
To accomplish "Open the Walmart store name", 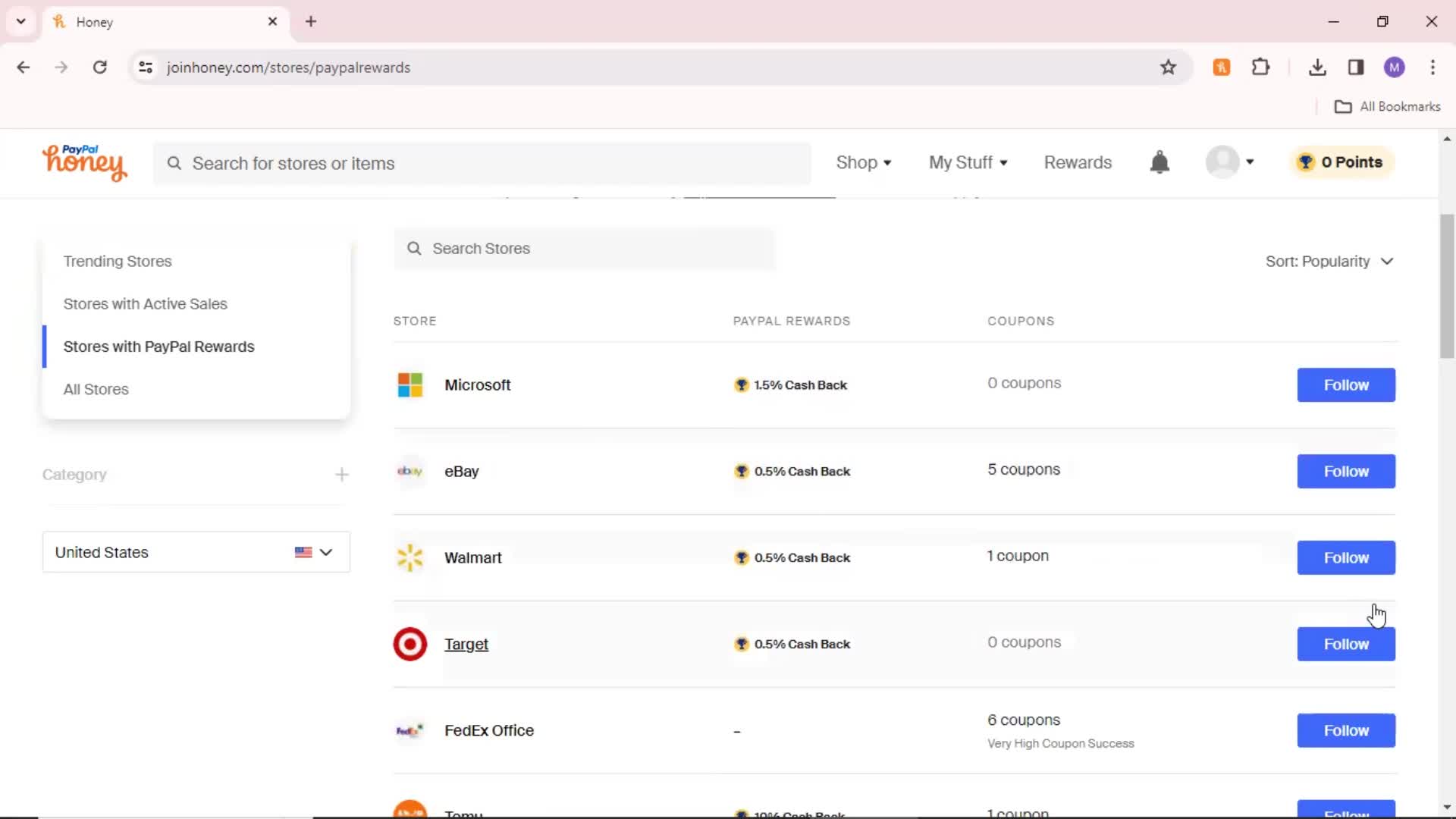I will point(472,558).
